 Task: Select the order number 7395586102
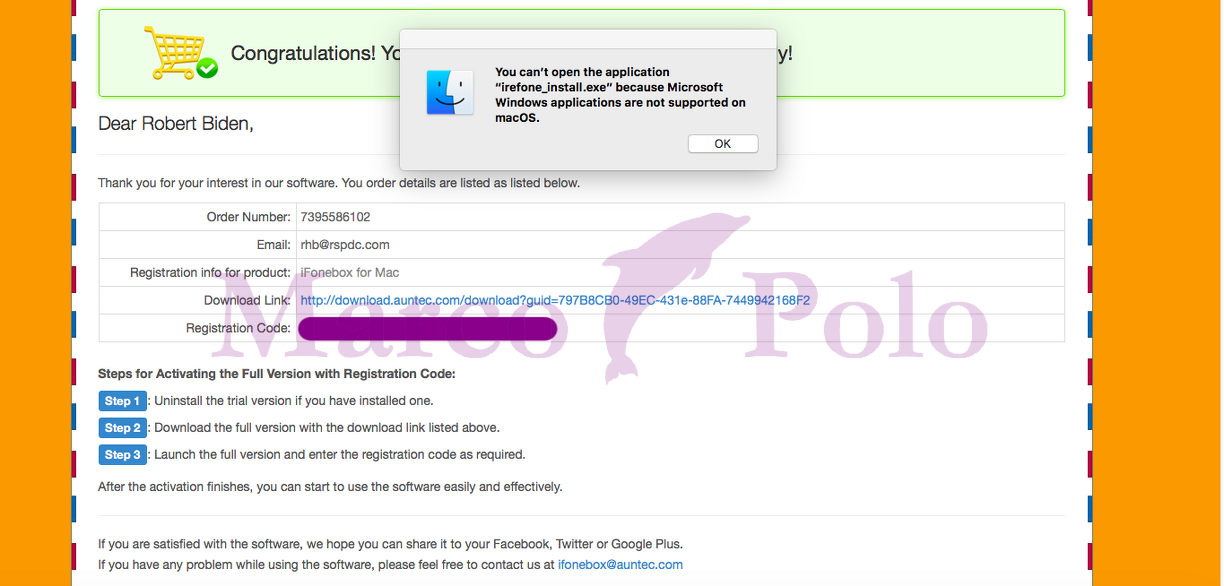click(335, 217)
